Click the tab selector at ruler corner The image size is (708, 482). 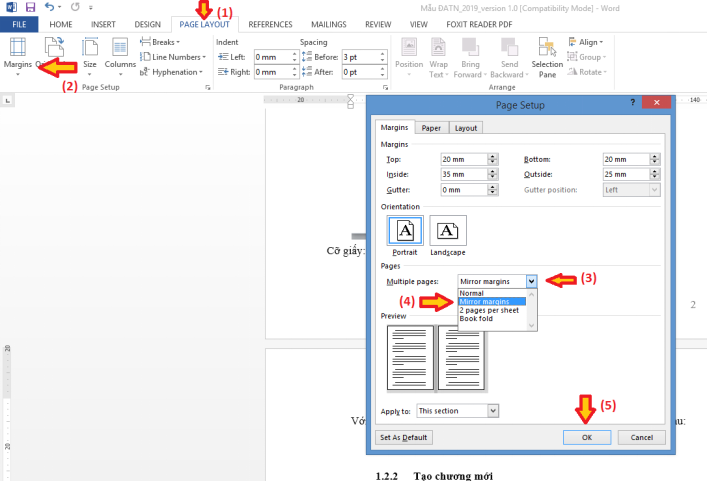pyautogui.click(x=8, y=100)
